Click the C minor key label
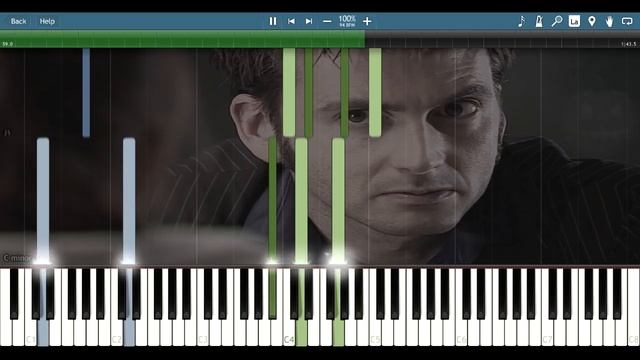The height and width of the screenshot is (360, 640). click(x=17, y=258)
